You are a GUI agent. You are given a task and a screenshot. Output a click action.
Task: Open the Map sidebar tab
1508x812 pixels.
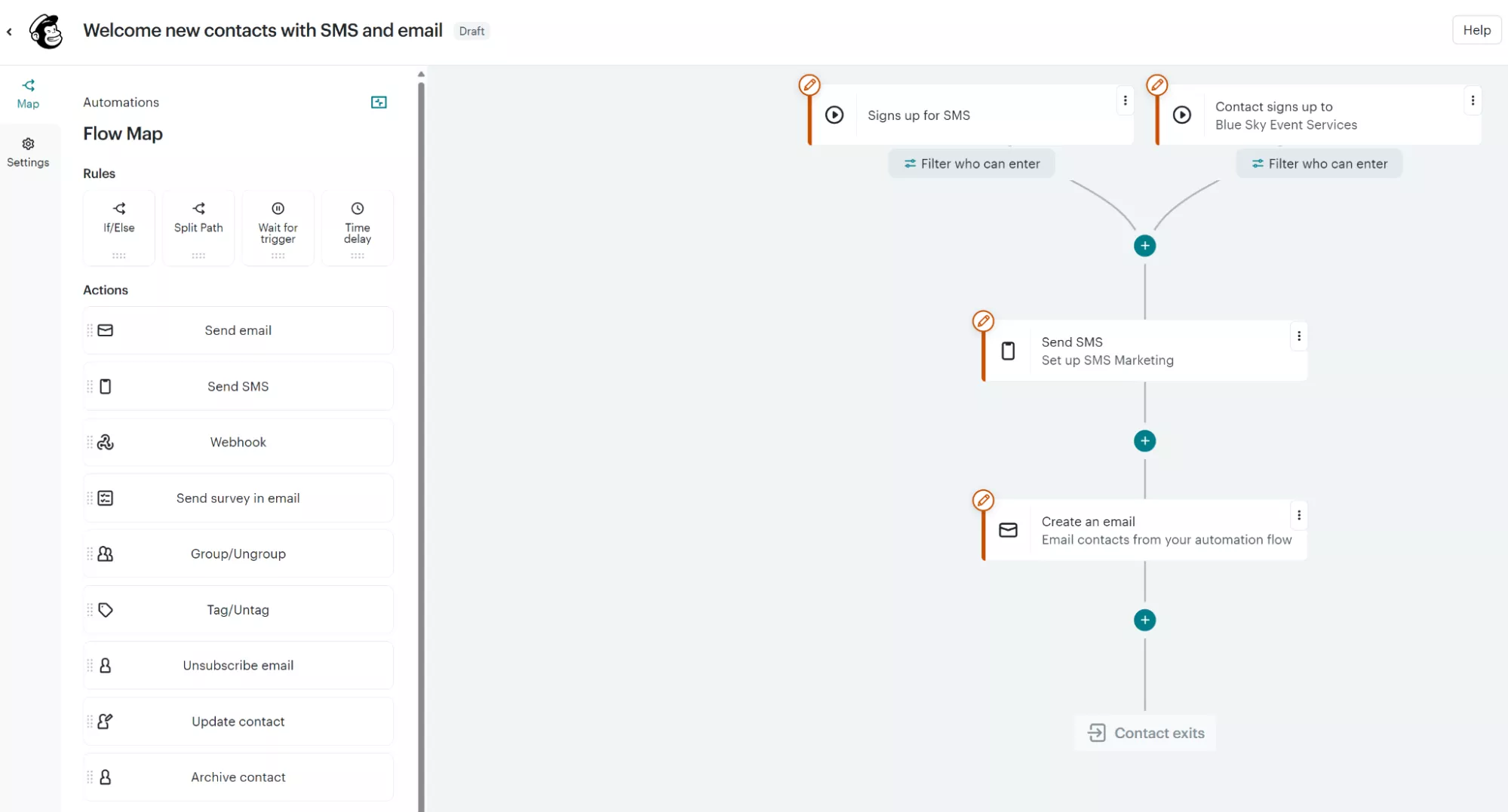(28, 94)
